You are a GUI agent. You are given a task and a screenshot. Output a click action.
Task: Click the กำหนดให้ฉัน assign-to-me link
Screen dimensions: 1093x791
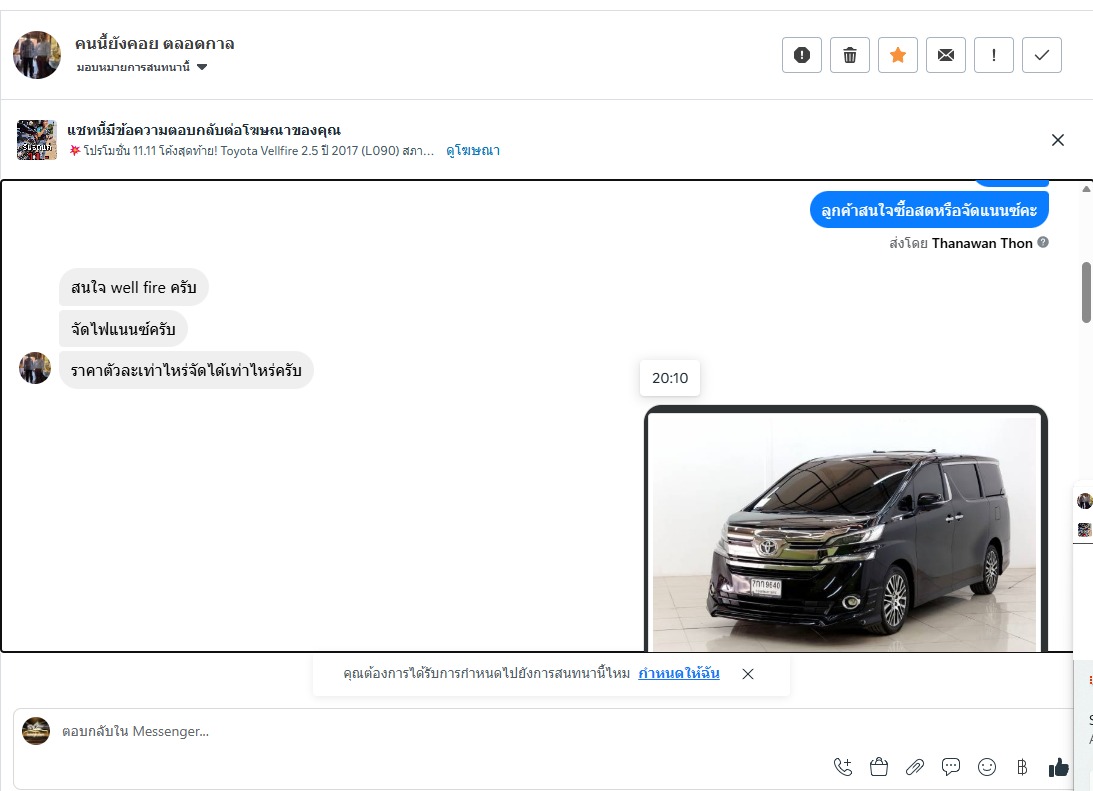[679, 673]
